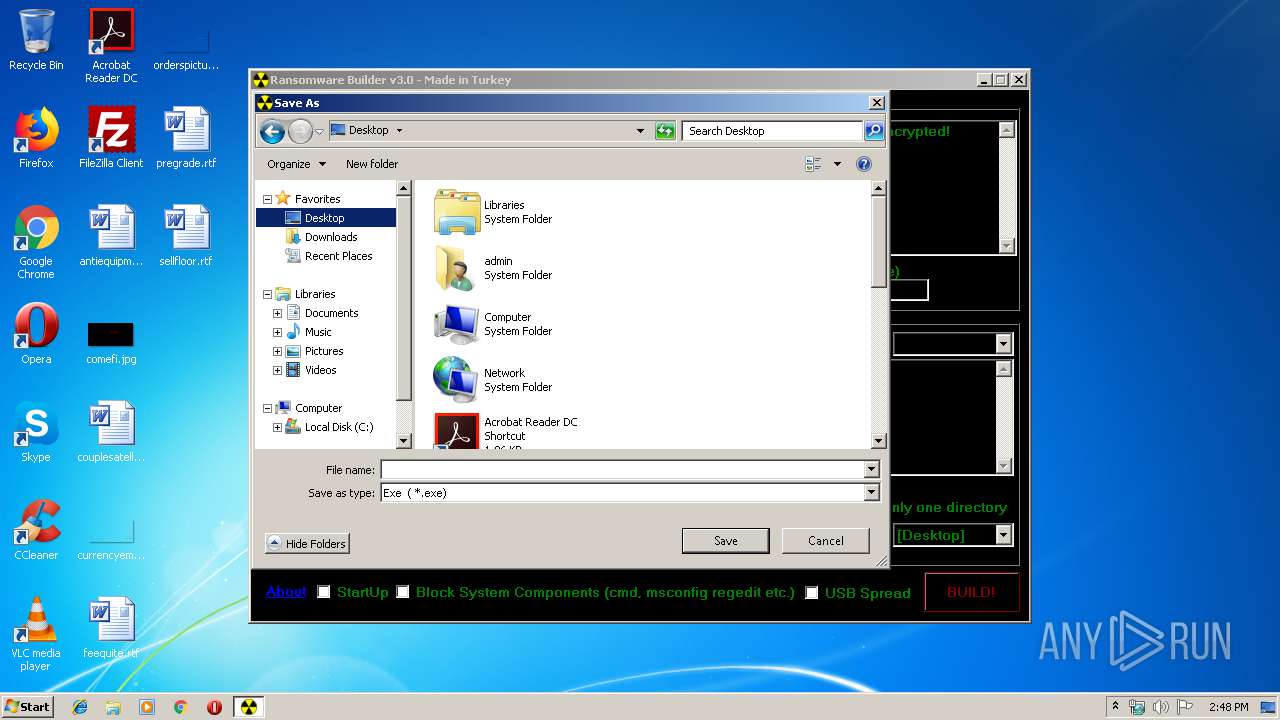Select Opera desktop icon
Image resolution: width=1280 pixels, height=720 pixels.
(x=36, y=334)
